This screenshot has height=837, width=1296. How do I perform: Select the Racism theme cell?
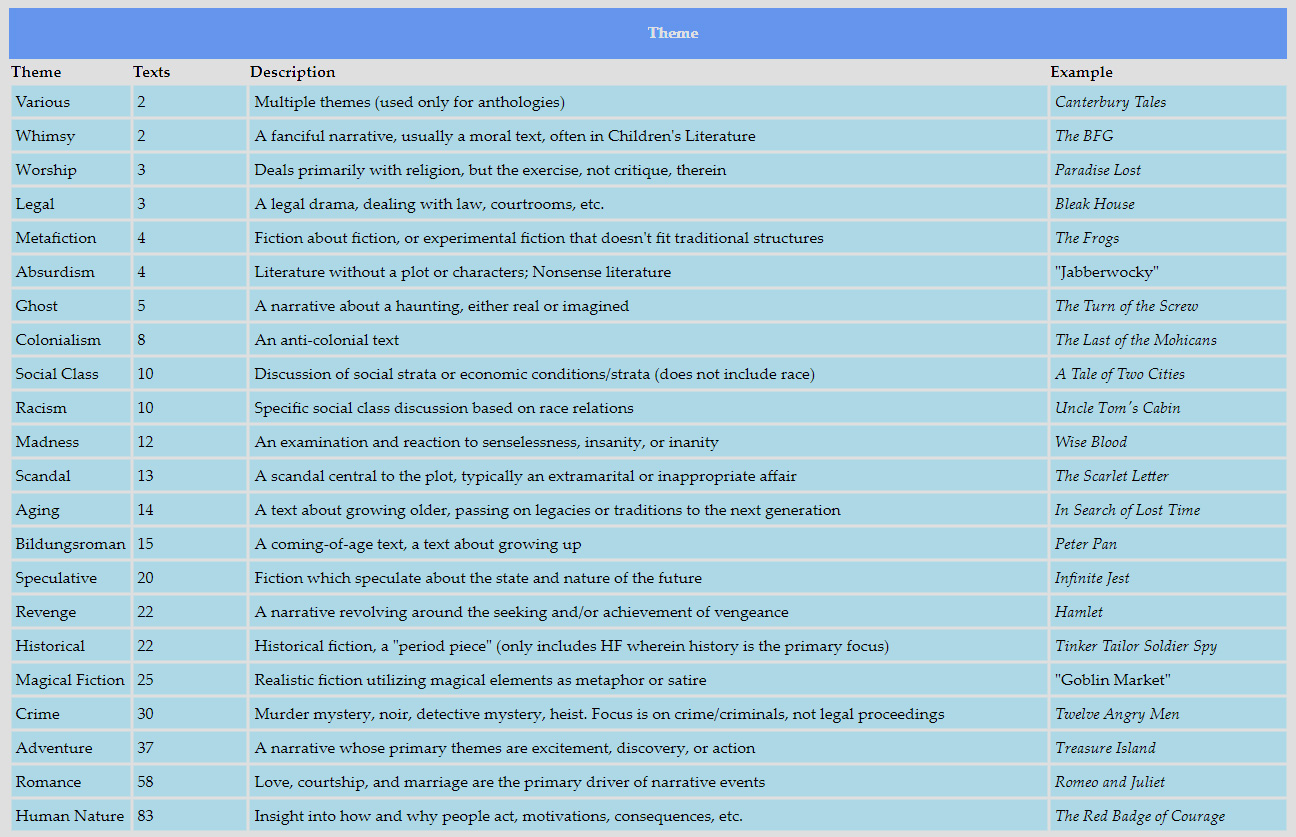(x=70, y=408)
